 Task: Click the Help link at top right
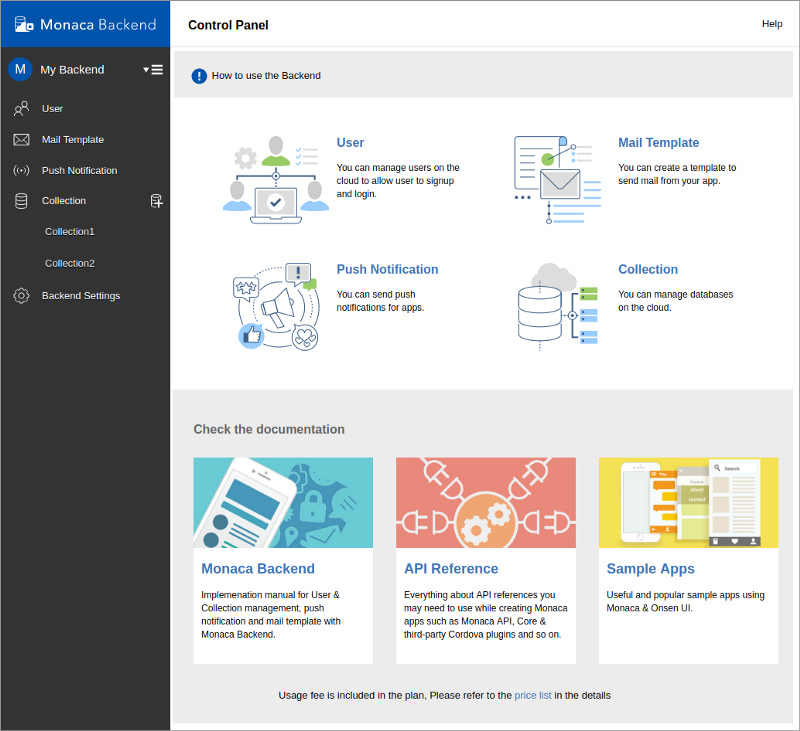772,24
